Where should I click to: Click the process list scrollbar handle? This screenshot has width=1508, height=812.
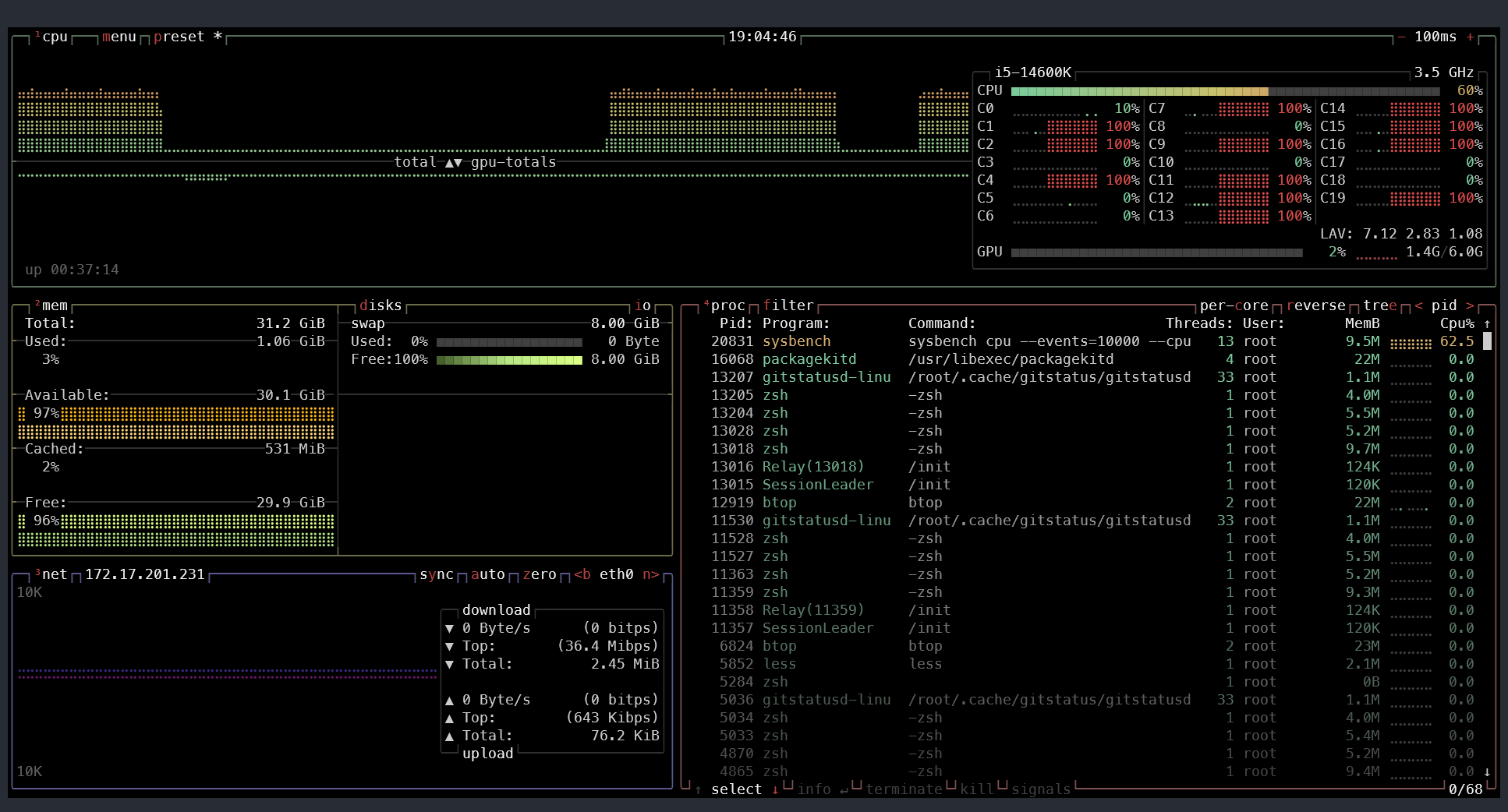tap(1487, 341)
